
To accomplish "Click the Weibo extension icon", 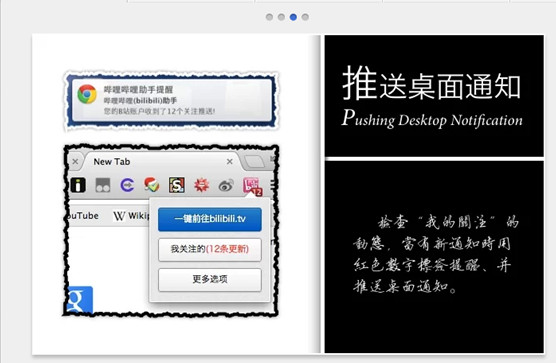I will coord(226,185).
